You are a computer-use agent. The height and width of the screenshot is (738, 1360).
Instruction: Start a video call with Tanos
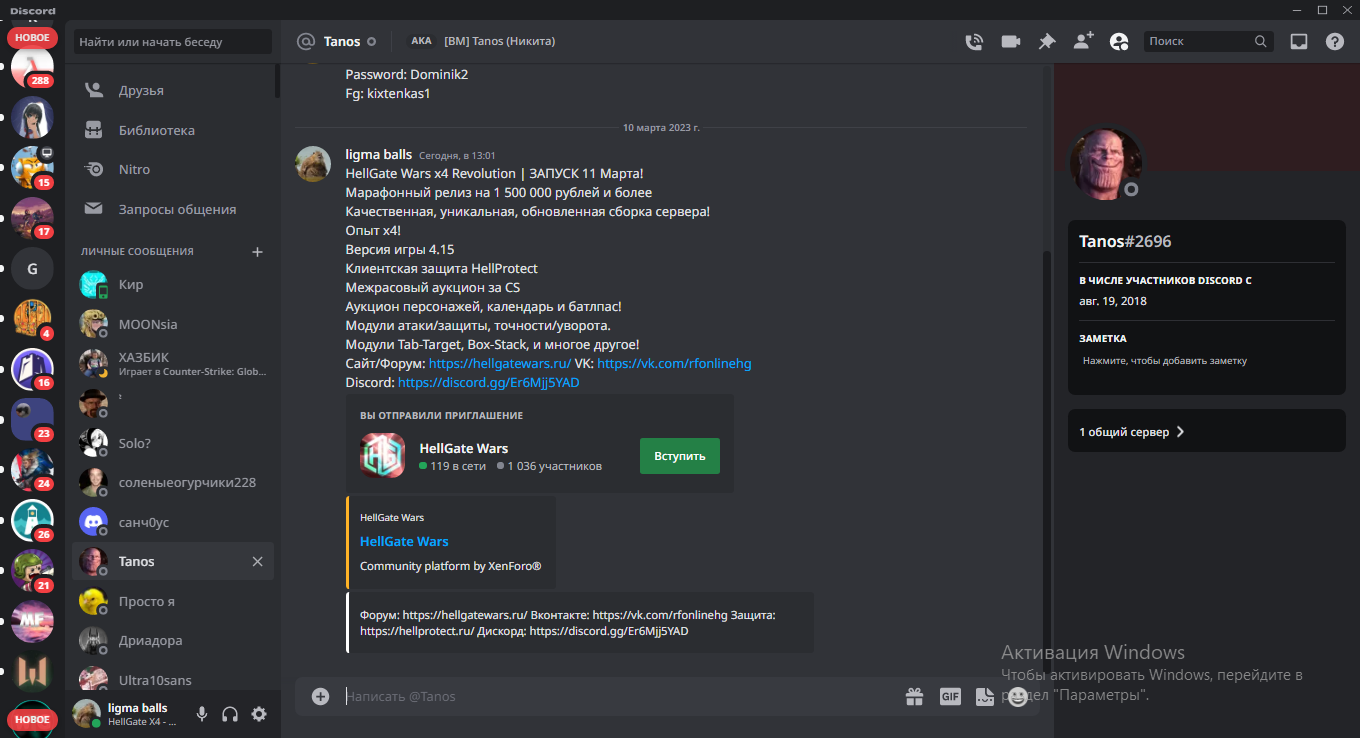pos(1010,42)
